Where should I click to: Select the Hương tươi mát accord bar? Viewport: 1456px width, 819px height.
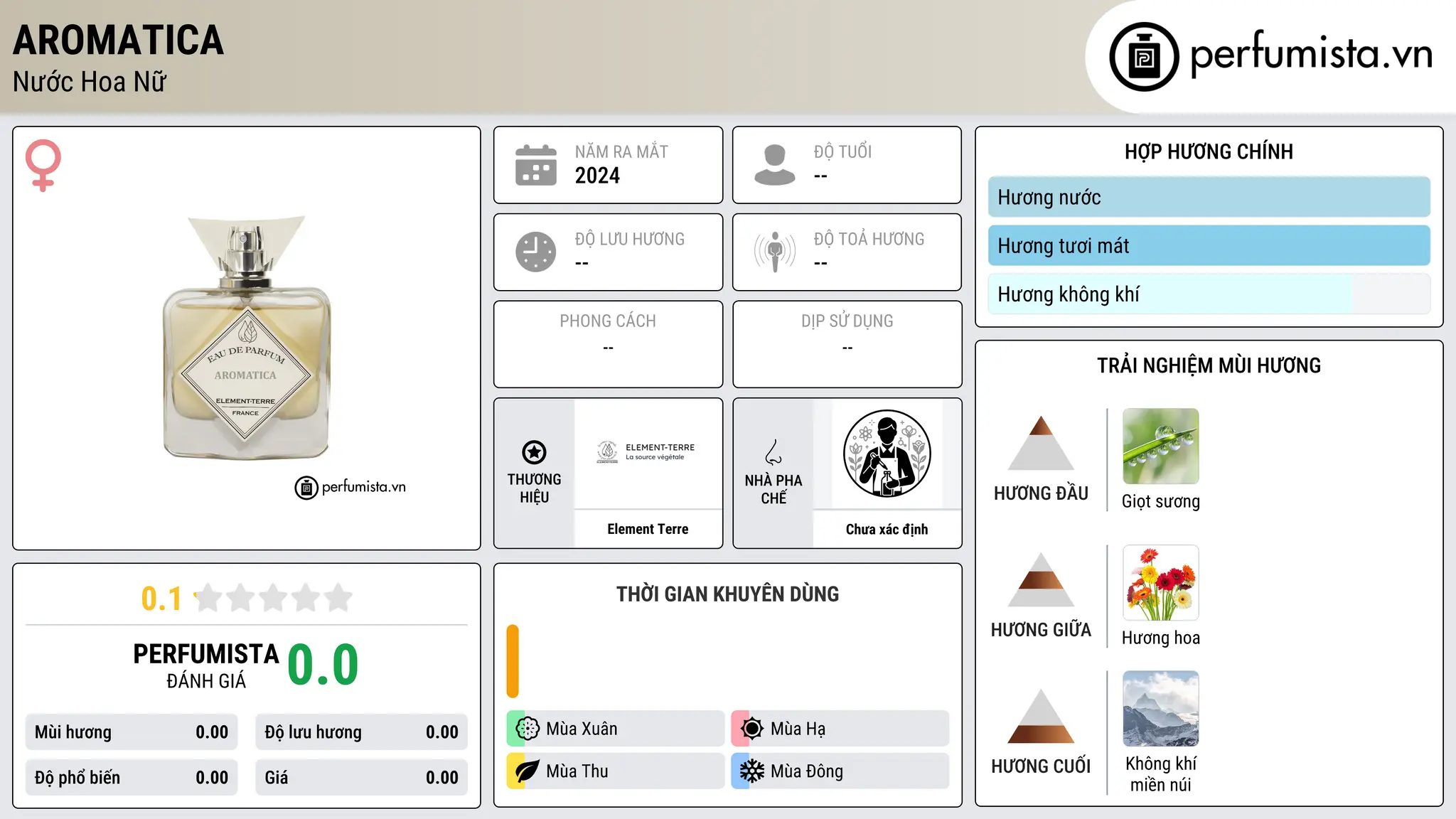(1209, 245)
